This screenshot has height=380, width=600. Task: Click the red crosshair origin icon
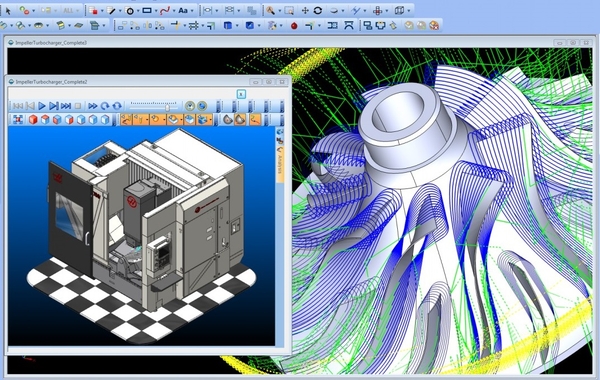point(378,11)
